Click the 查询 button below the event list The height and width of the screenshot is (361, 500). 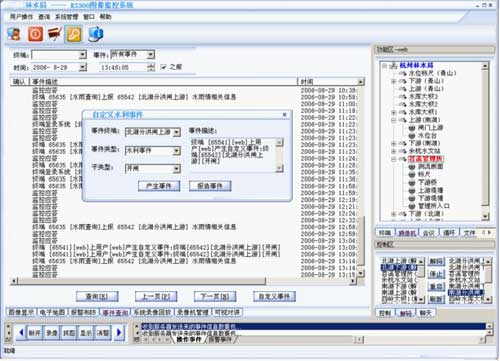tap(97, 296)
